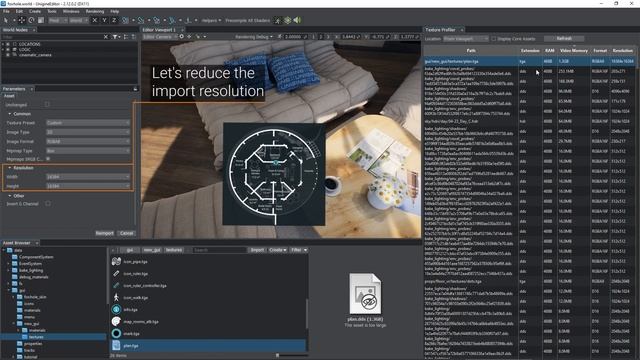Adjust the asset thumbnail size slider
640x360 pixels.
coord(278,356)
